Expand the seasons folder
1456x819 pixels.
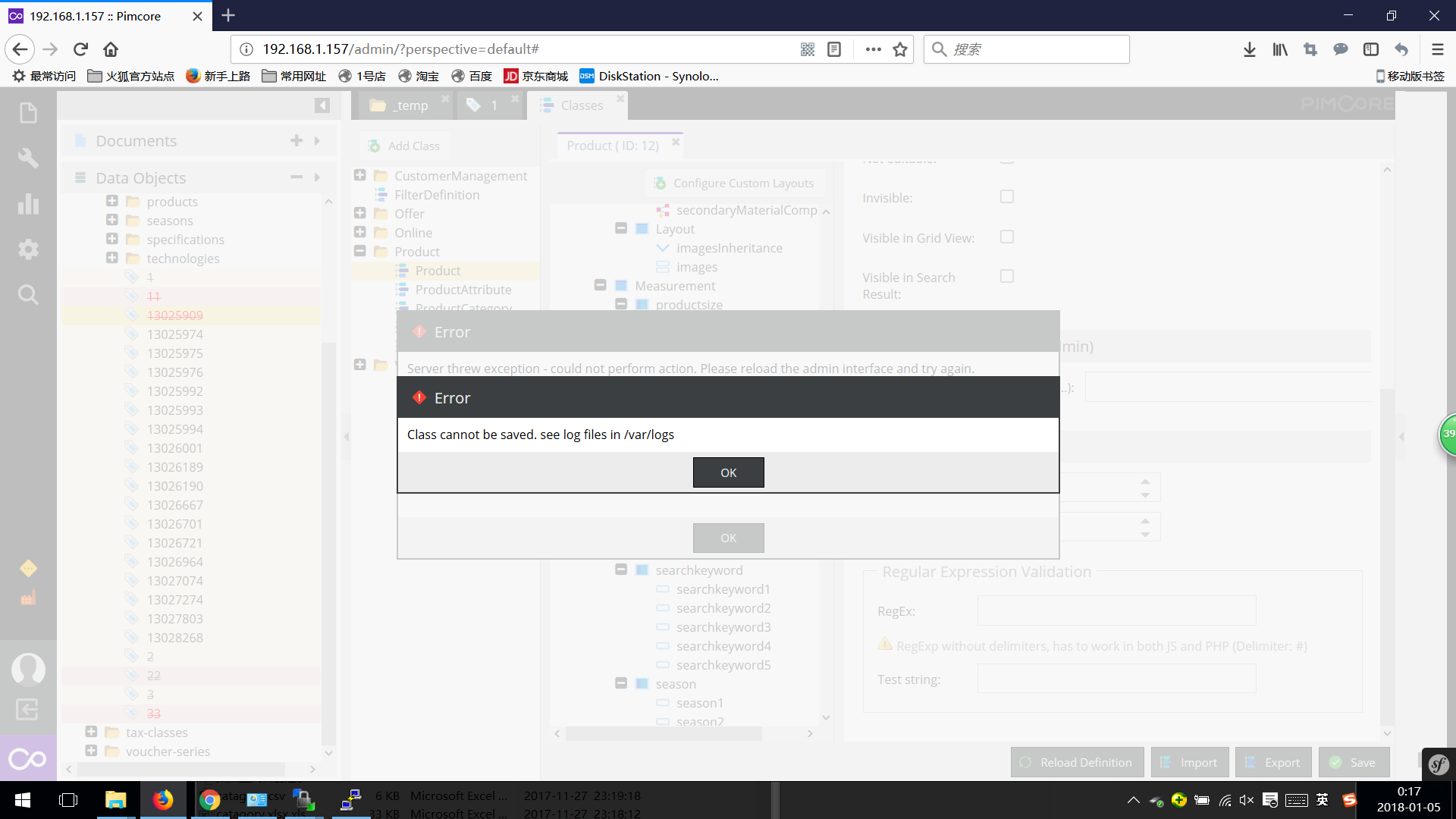point(111,220)
